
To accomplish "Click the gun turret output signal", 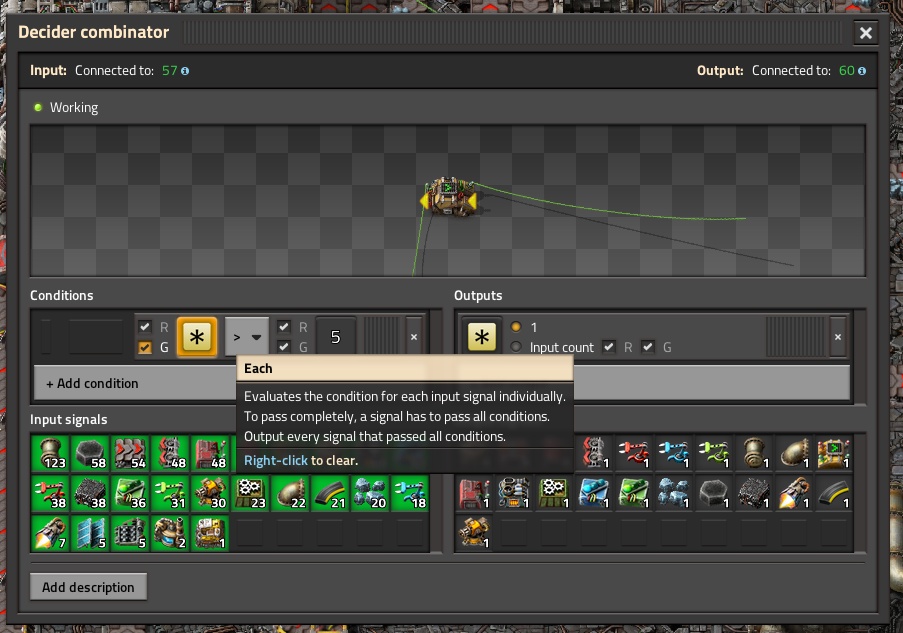I will click(474, 533).
